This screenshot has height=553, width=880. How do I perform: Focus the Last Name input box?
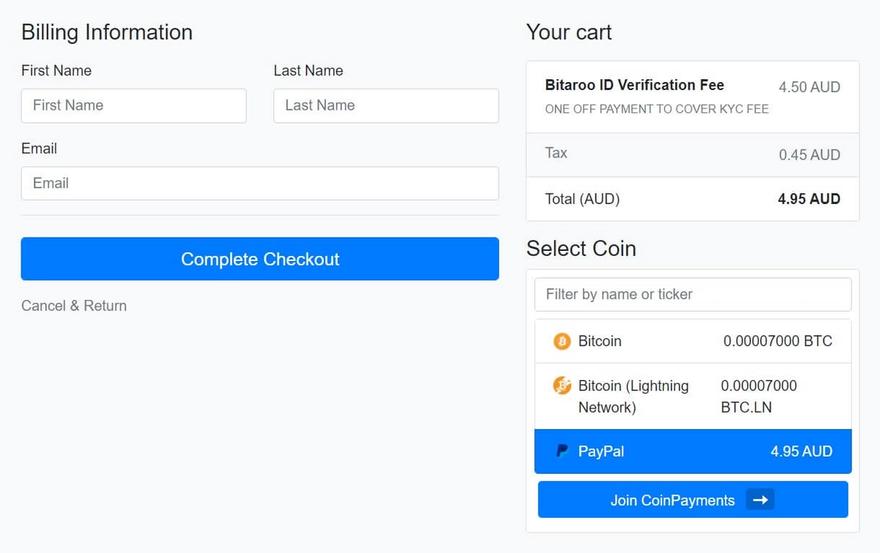[x=385, y=105]
